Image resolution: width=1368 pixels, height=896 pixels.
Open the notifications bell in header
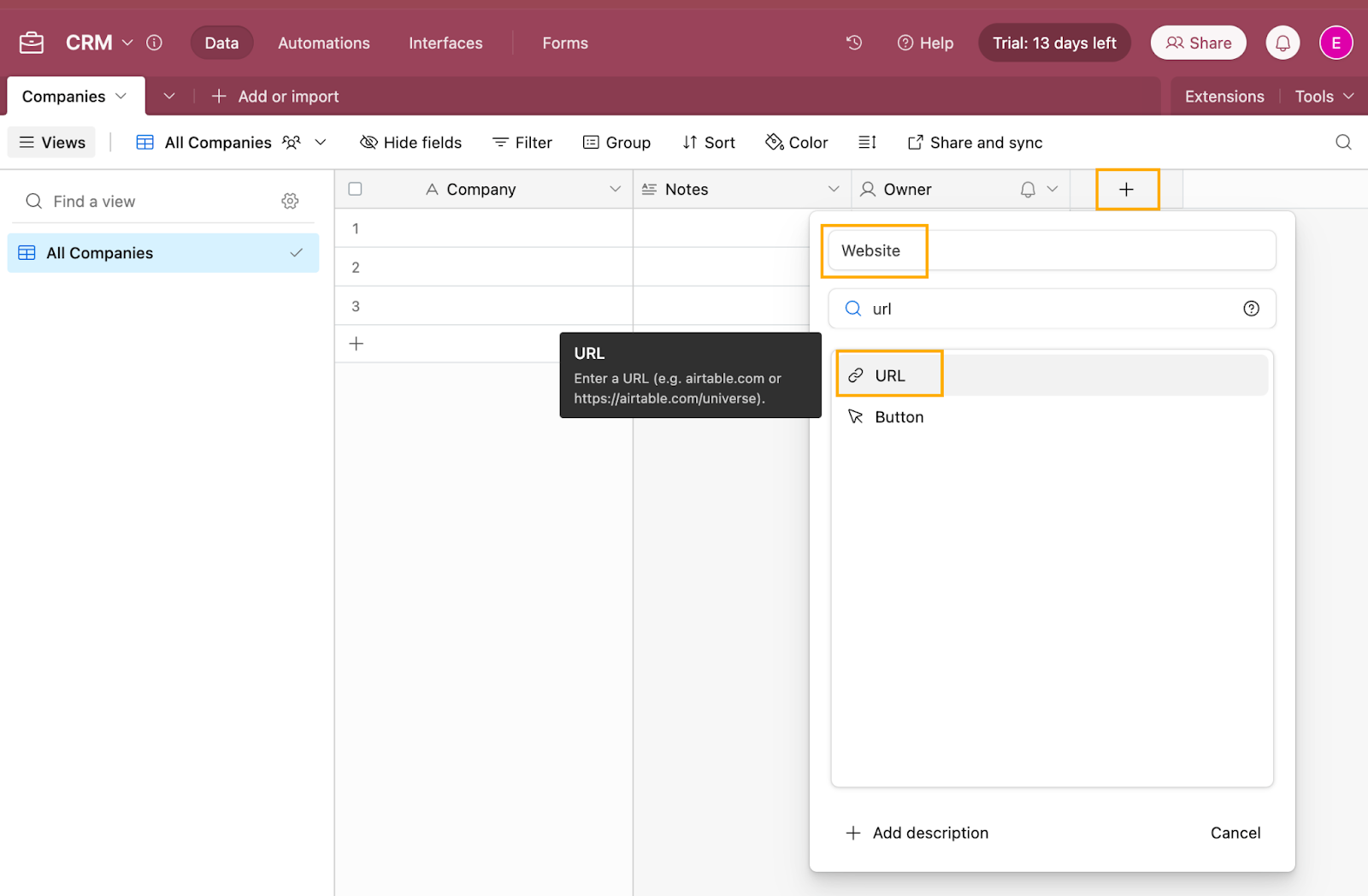pyautogui.click(x=1282, y=43)
